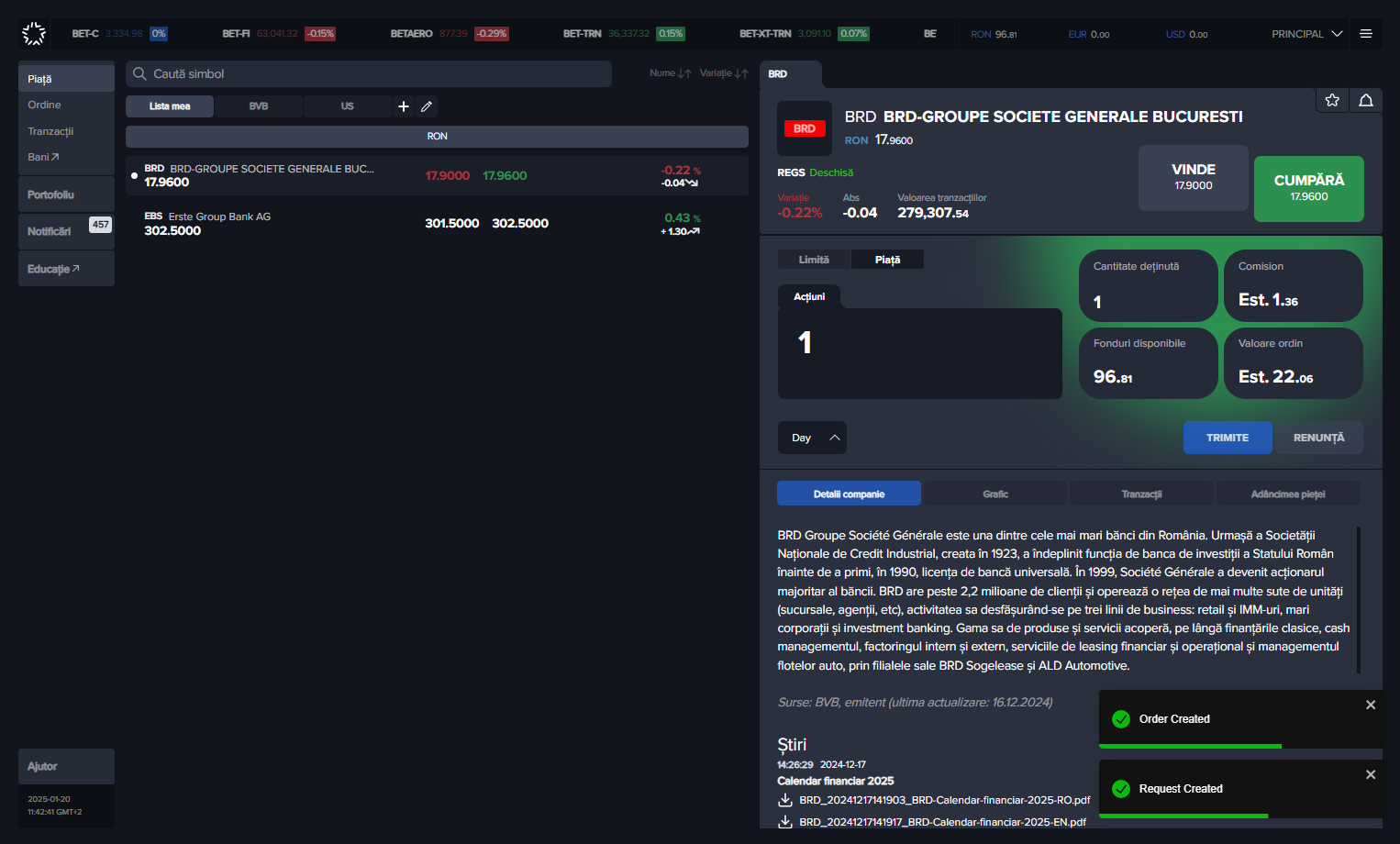
Task: Switch to the BVB watchlist tab
Action: pyautogui.click(x=259, y=106)
